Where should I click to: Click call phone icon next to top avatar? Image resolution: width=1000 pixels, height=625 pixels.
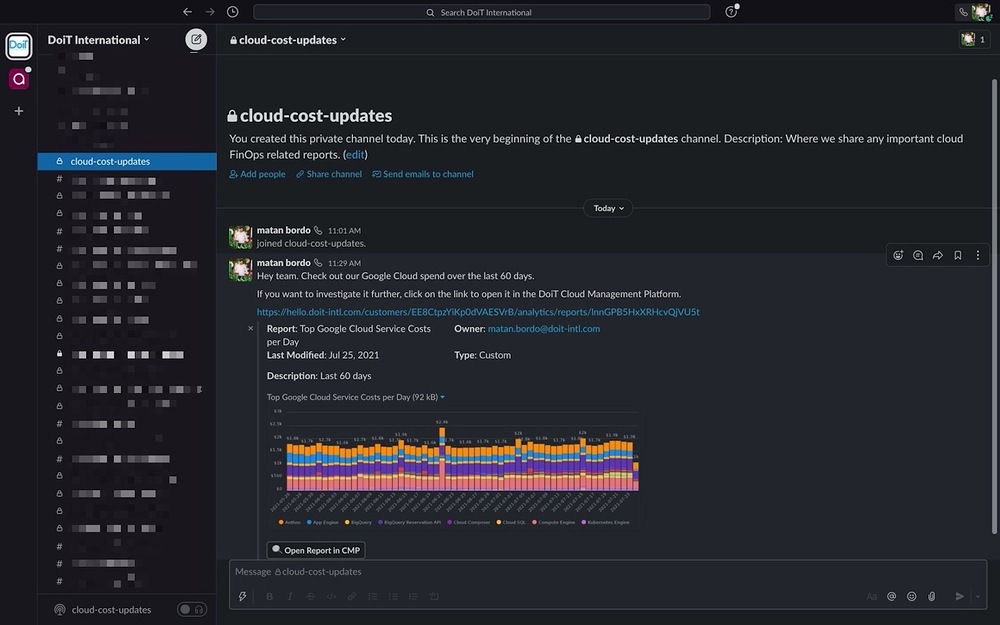963,11
